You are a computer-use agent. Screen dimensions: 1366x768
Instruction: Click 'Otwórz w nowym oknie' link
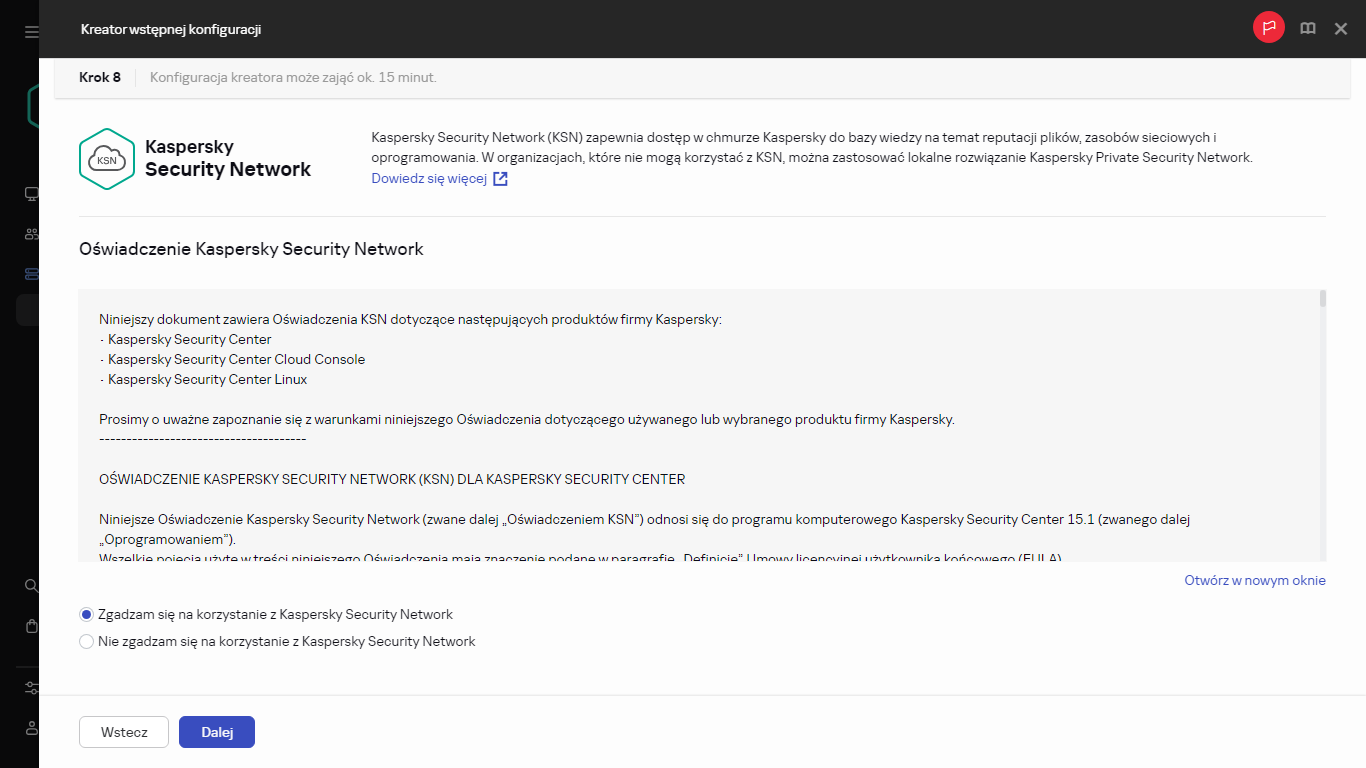1255,580
